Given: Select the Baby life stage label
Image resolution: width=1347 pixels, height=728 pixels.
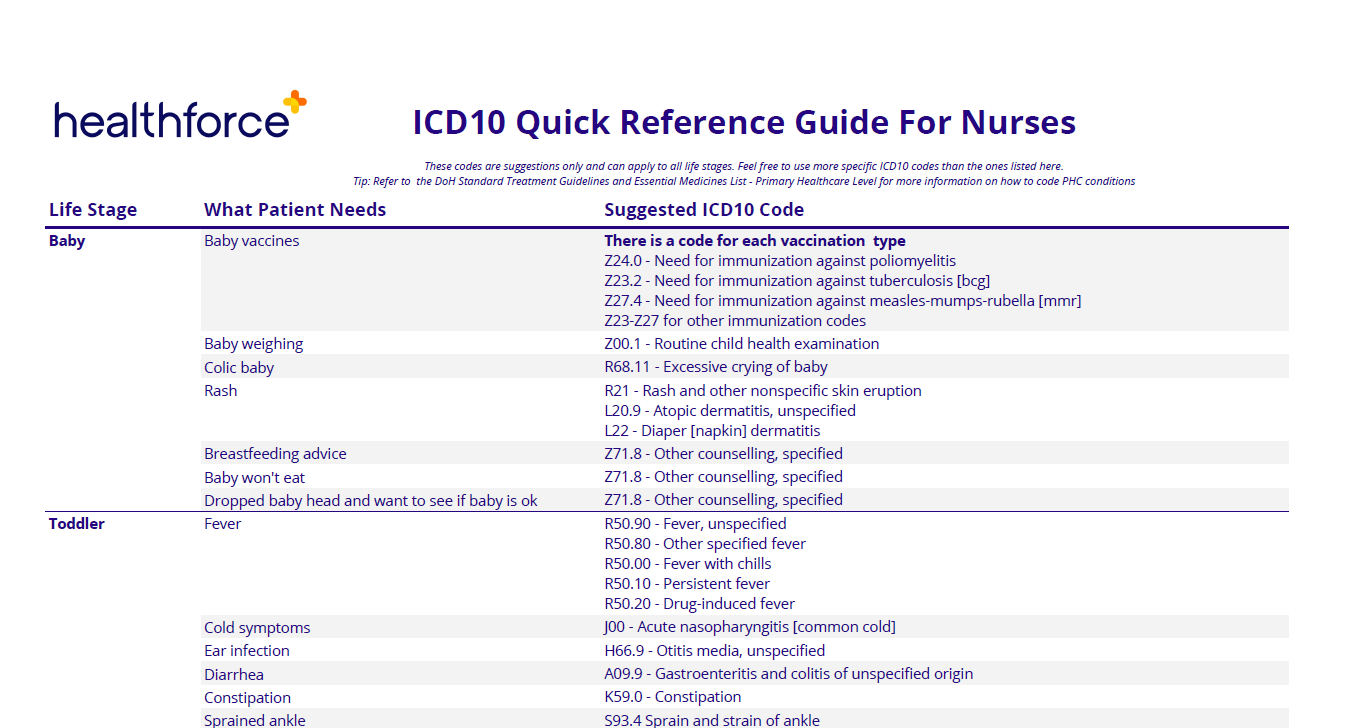Looking at the screenshot, I should [66, 240].
